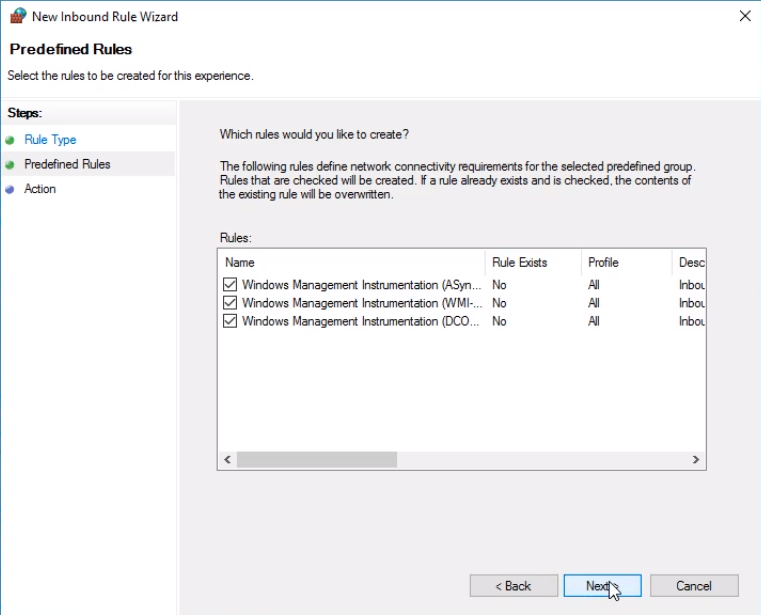This screenshot has width=761, height=615.
Task: Close the New Inbound Rule Wizard window
Action: click(745, 16)
